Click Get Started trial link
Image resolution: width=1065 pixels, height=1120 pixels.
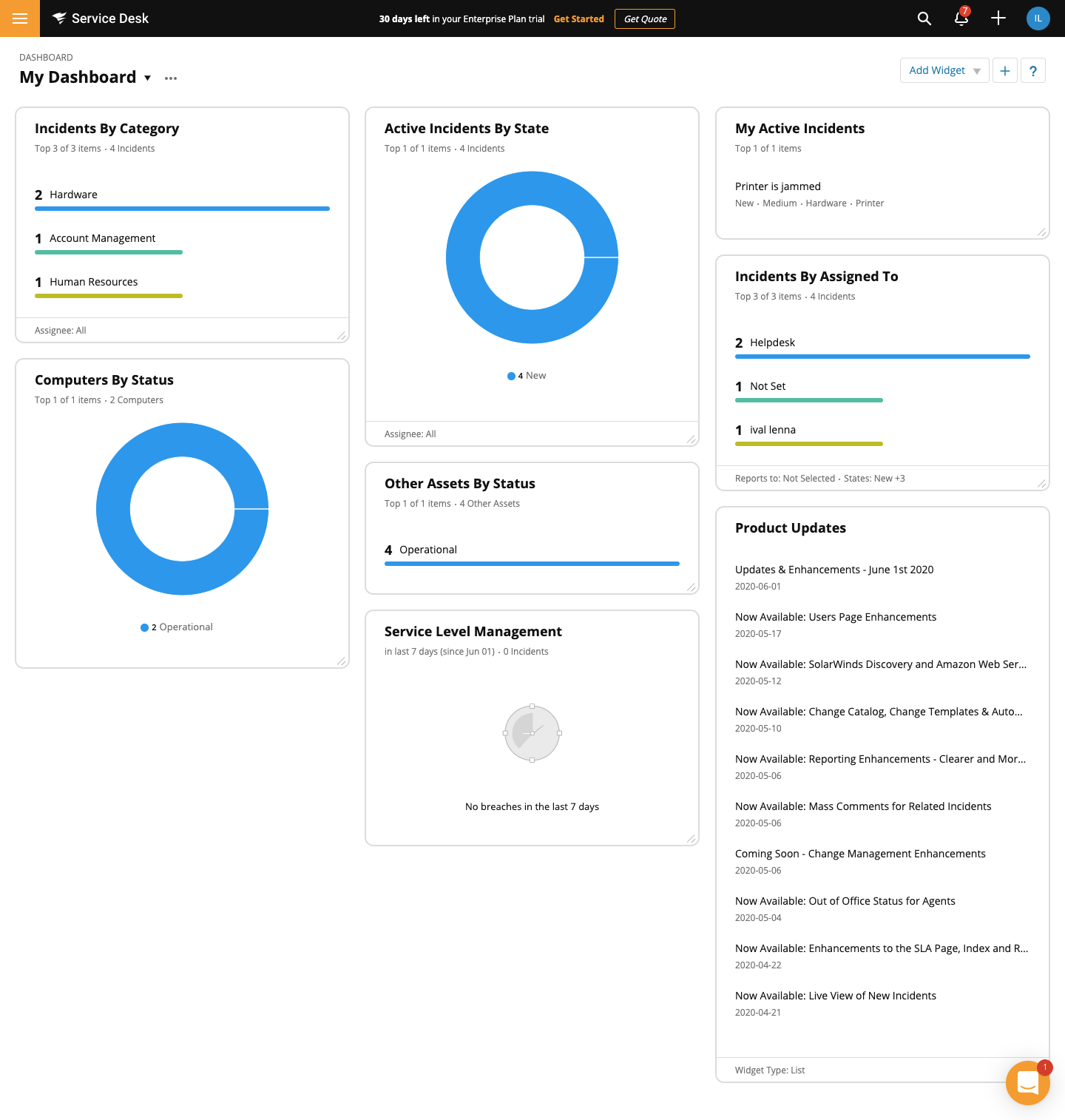[x=579, y=18]
